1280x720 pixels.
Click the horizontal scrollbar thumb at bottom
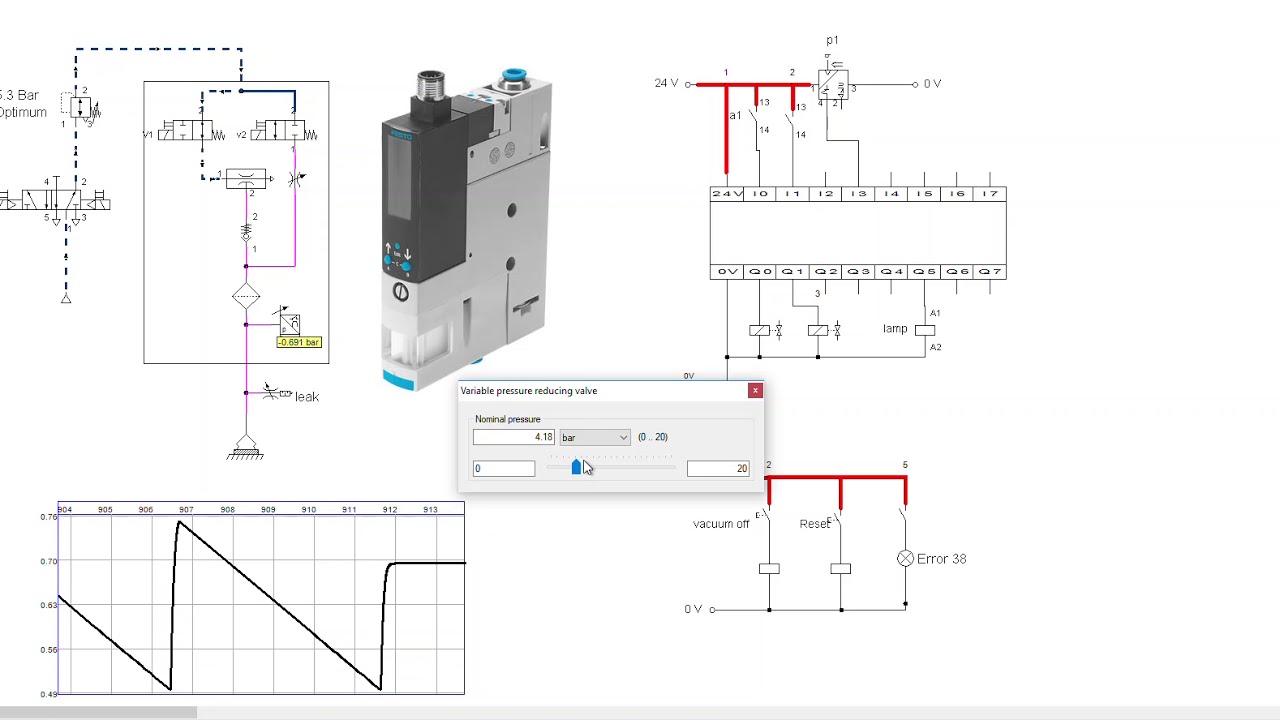point(98,713)
